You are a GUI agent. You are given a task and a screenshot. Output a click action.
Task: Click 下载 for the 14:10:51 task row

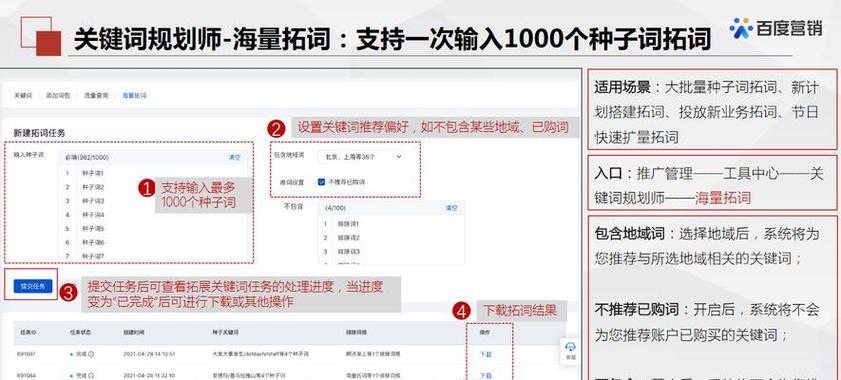(x=485, y=354)
